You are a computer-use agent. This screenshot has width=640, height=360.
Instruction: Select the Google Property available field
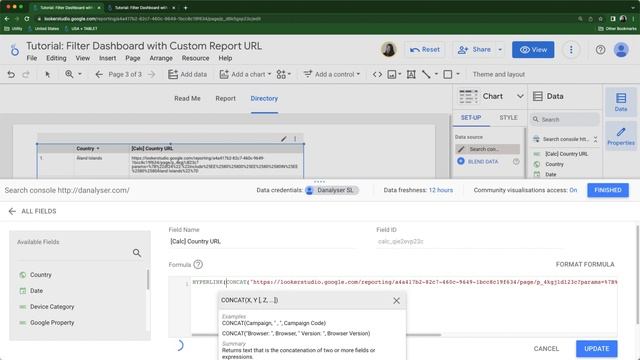52,322
